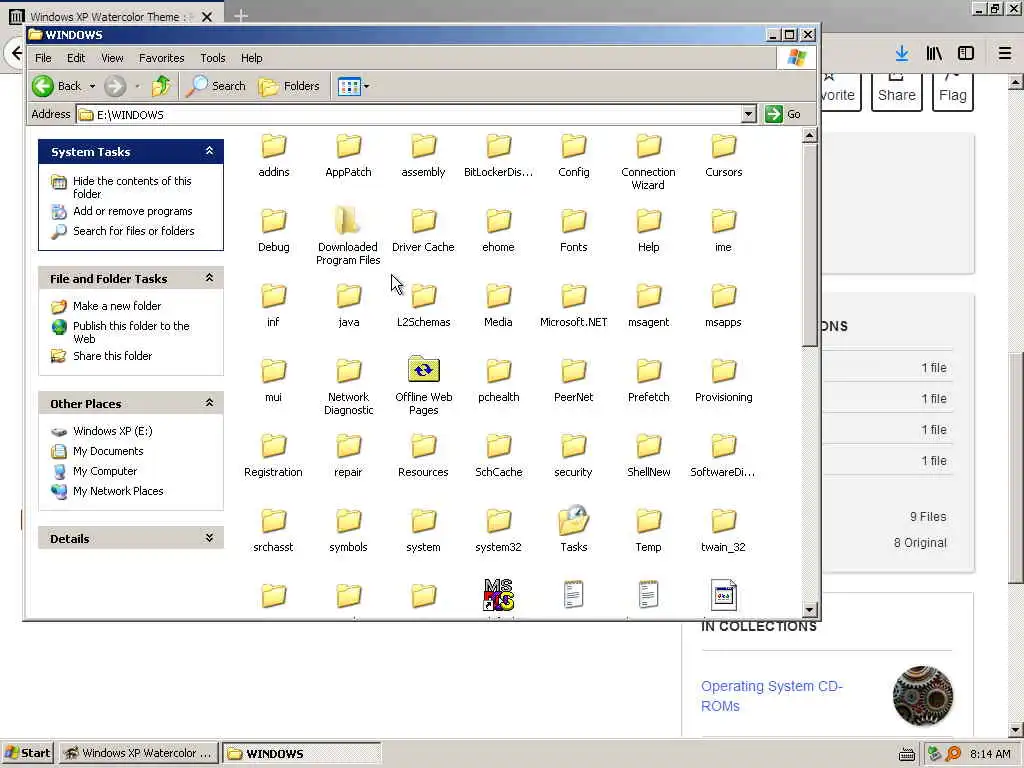Select the Media folder
The image size is (1024, 768).
498,306
